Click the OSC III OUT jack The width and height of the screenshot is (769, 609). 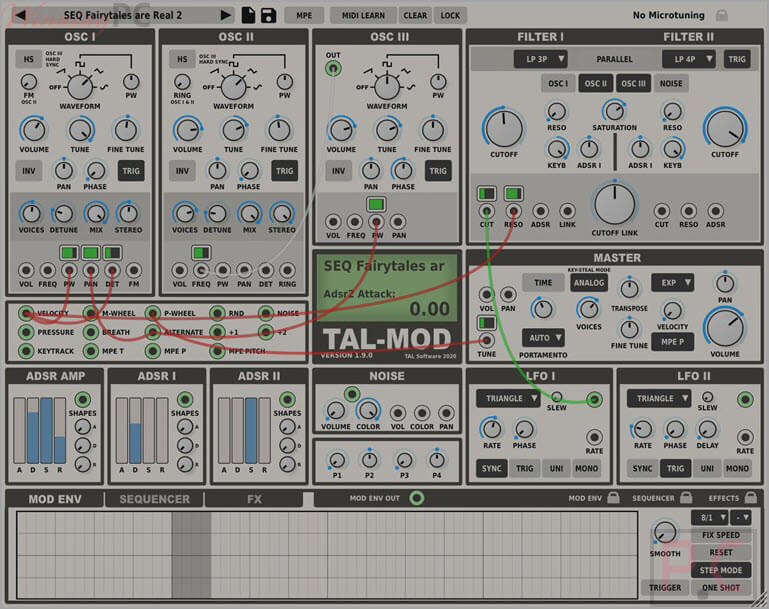[333, 69]
